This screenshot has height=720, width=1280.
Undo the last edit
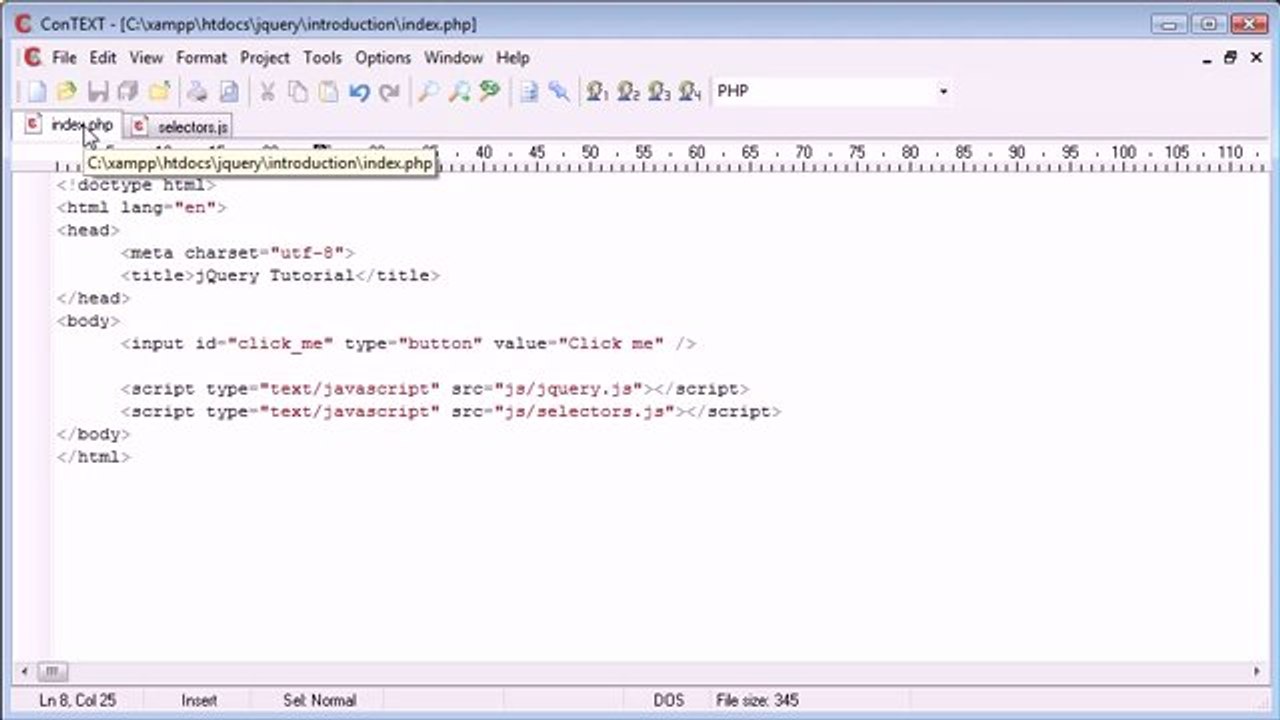pos(359,92)
